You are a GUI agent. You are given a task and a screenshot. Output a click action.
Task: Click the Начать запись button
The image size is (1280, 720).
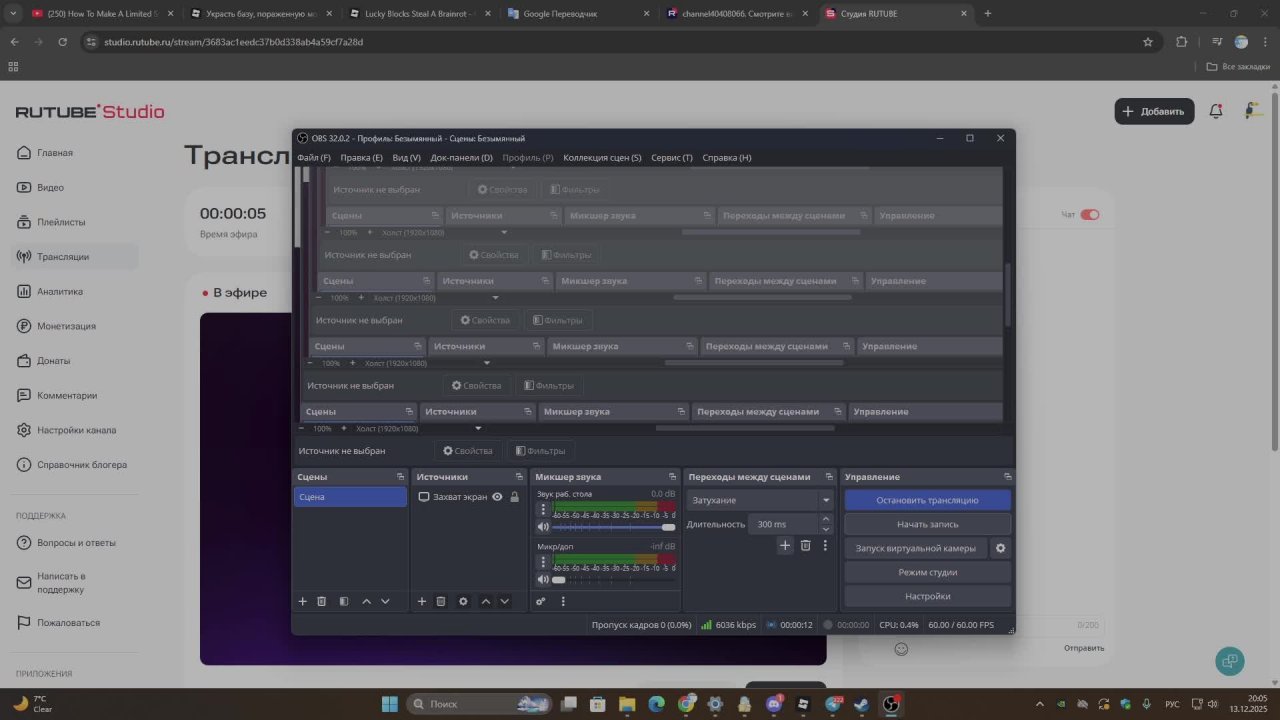(x=927, y=524)
